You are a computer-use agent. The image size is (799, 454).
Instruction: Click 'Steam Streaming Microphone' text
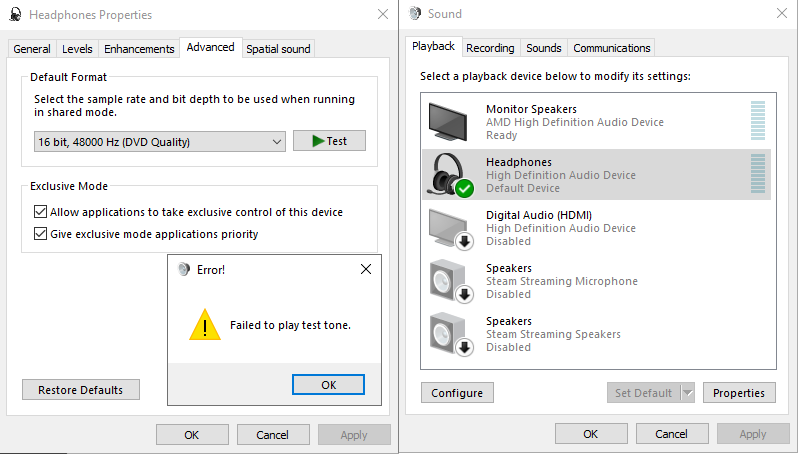pos(562,281)
